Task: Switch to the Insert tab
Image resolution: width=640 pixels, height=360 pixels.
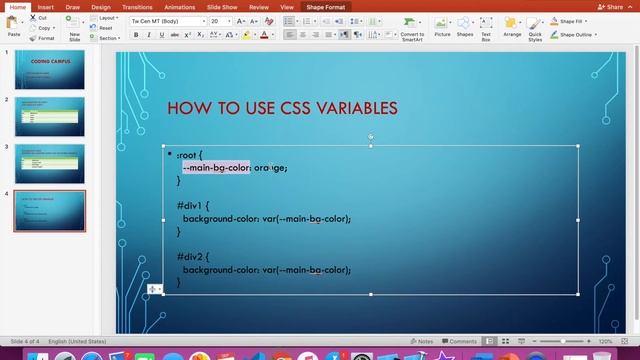Action: (45, 7)
